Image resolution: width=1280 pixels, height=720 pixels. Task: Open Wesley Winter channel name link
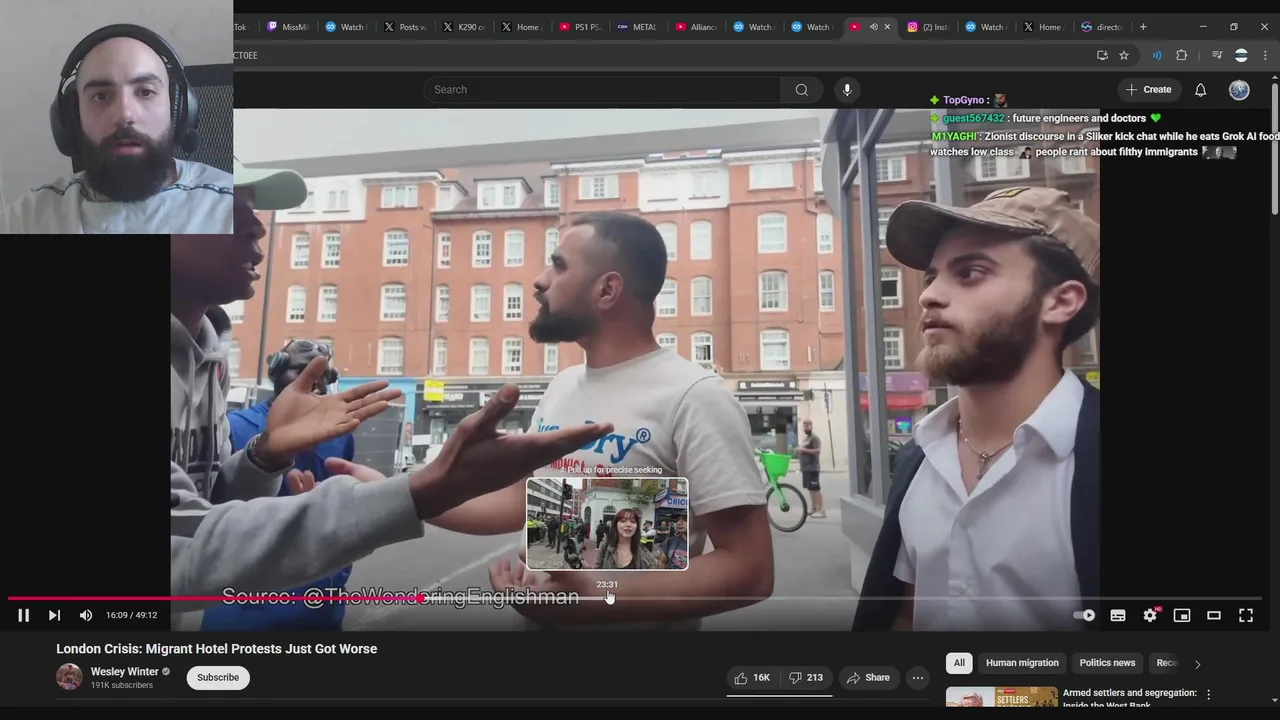[x=125, y=672]
